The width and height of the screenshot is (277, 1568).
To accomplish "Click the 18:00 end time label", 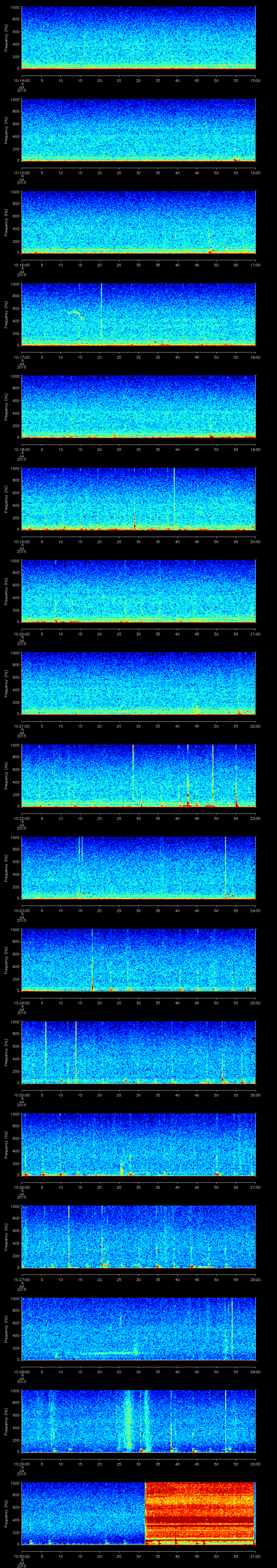I will pyautogui.click(x=256, y=357).
